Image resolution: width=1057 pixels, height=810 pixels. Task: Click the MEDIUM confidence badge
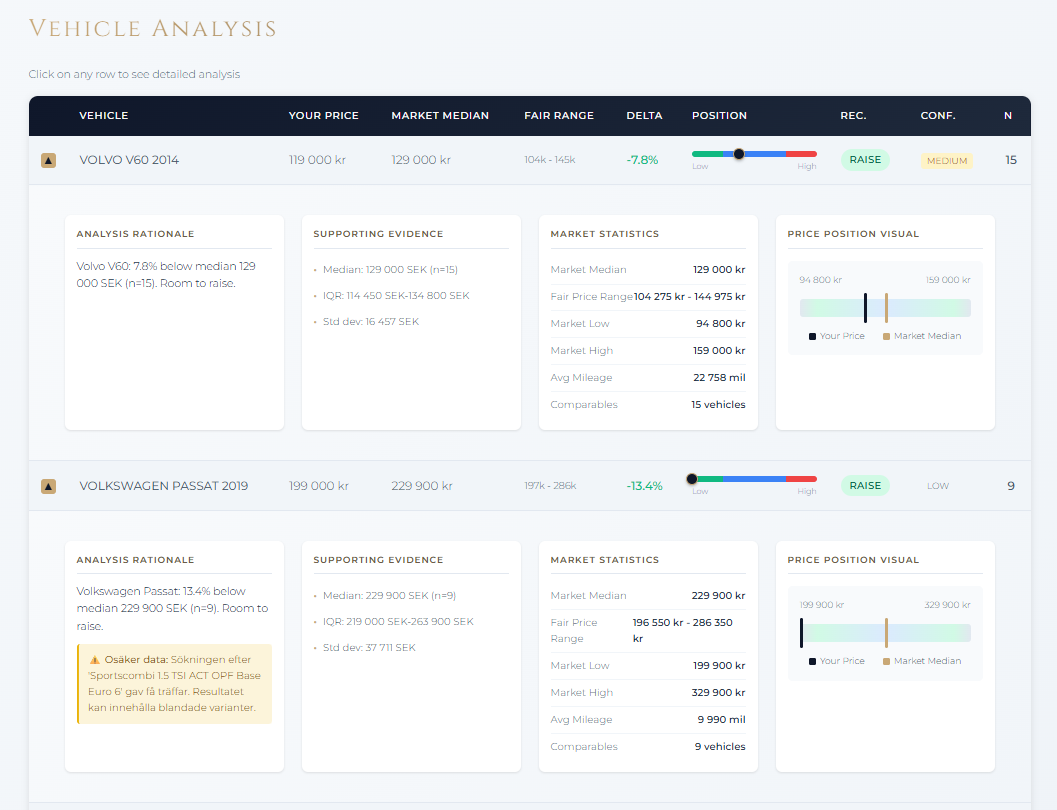click(946, 161)
